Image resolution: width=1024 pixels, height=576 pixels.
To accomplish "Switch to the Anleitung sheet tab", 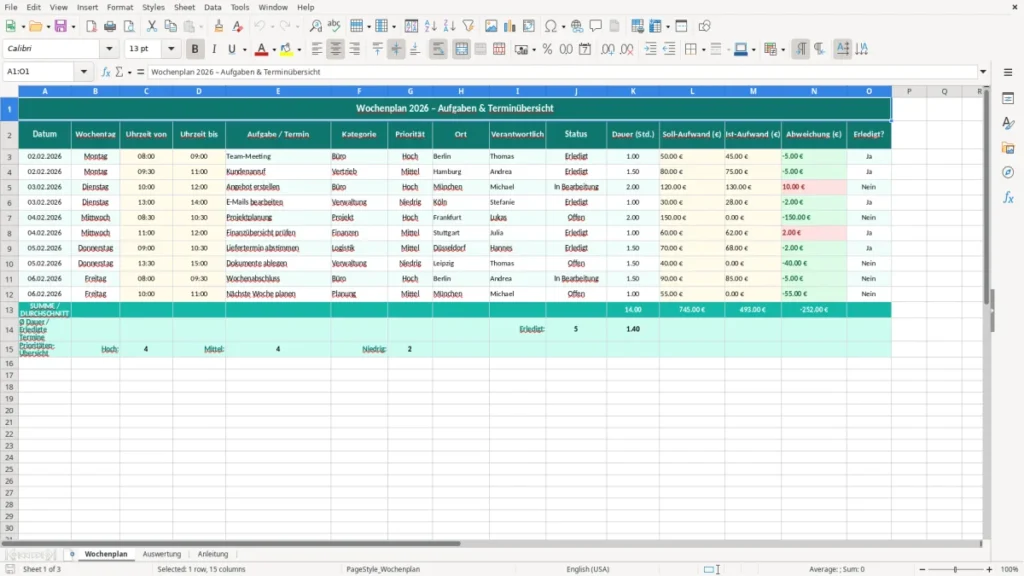I will pos(213,554).
